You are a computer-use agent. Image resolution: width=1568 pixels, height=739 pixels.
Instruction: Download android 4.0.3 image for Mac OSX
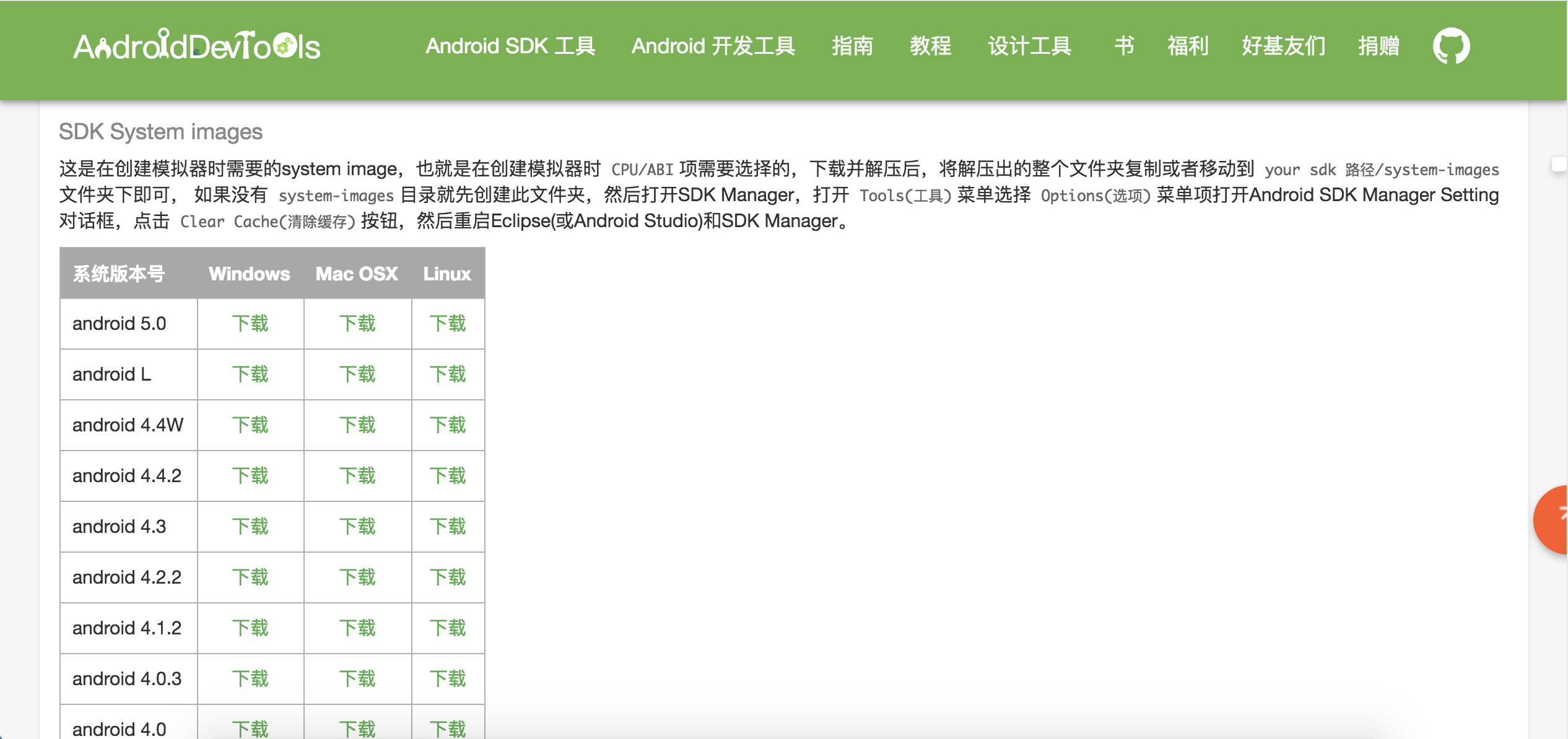click(357, 678)
